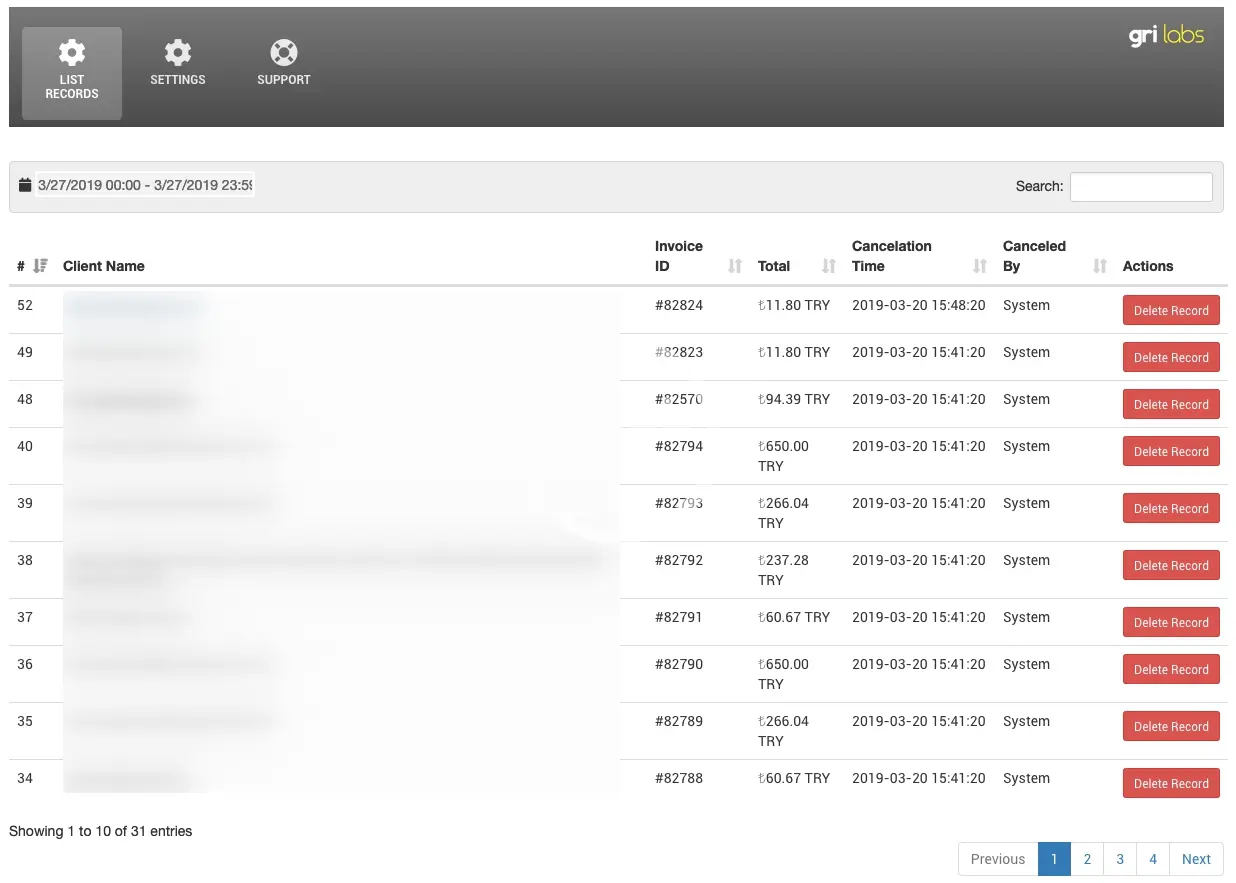Go to page 4 of records
Viewport: 1236px width, 883px height.
pos(1153,859)
